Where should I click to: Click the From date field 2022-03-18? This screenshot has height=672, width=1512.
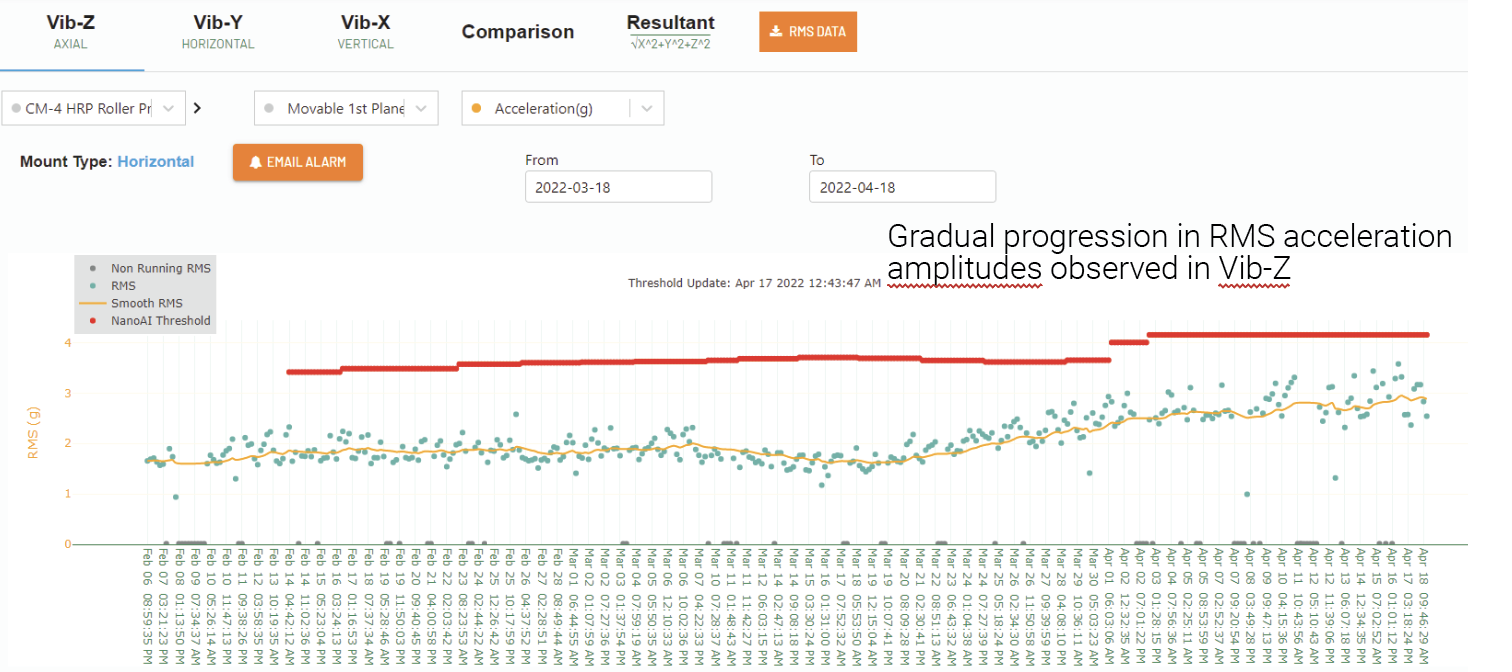(x=618, y=187)
